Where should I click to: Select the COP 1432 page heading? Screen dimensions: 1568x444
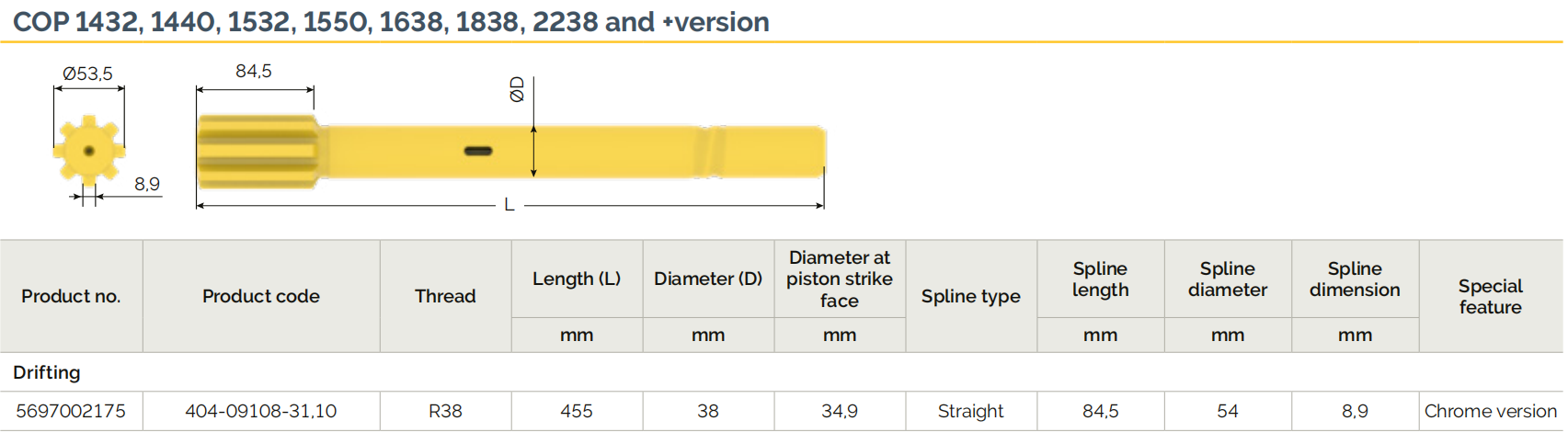pyautogui.click(x=391, y=21)
